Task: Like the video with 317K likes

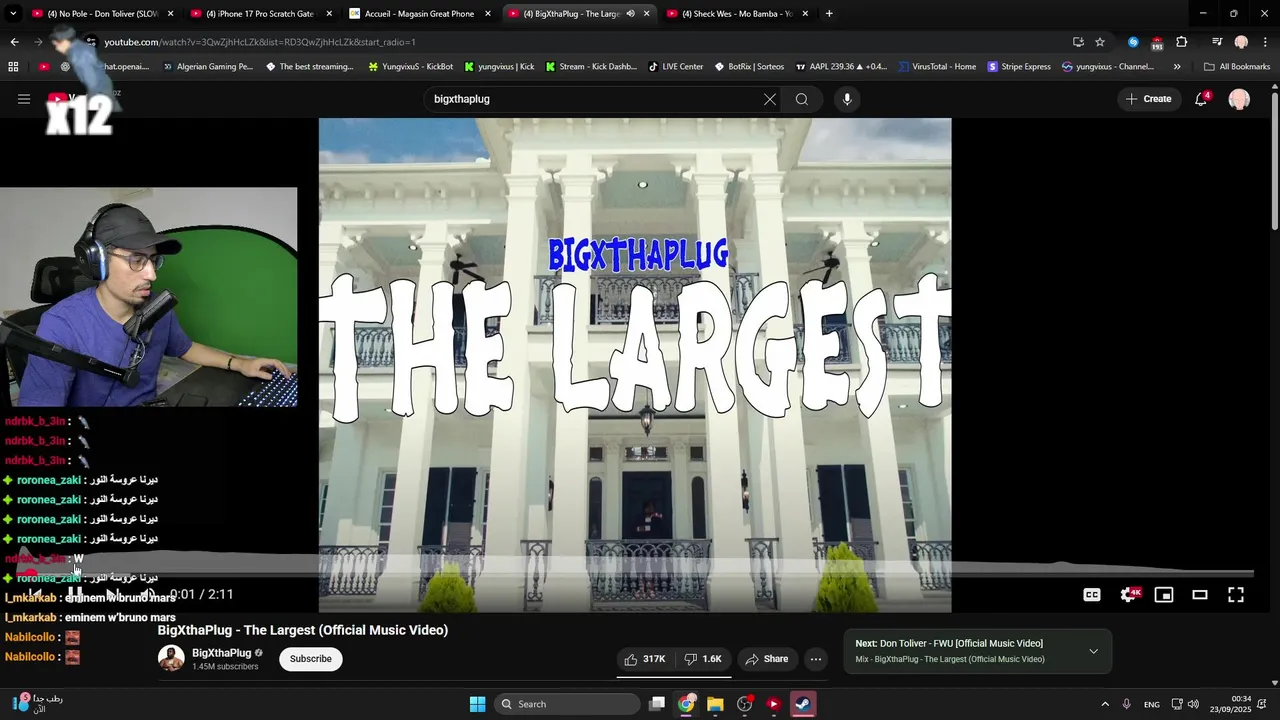Action: [645, 659]
